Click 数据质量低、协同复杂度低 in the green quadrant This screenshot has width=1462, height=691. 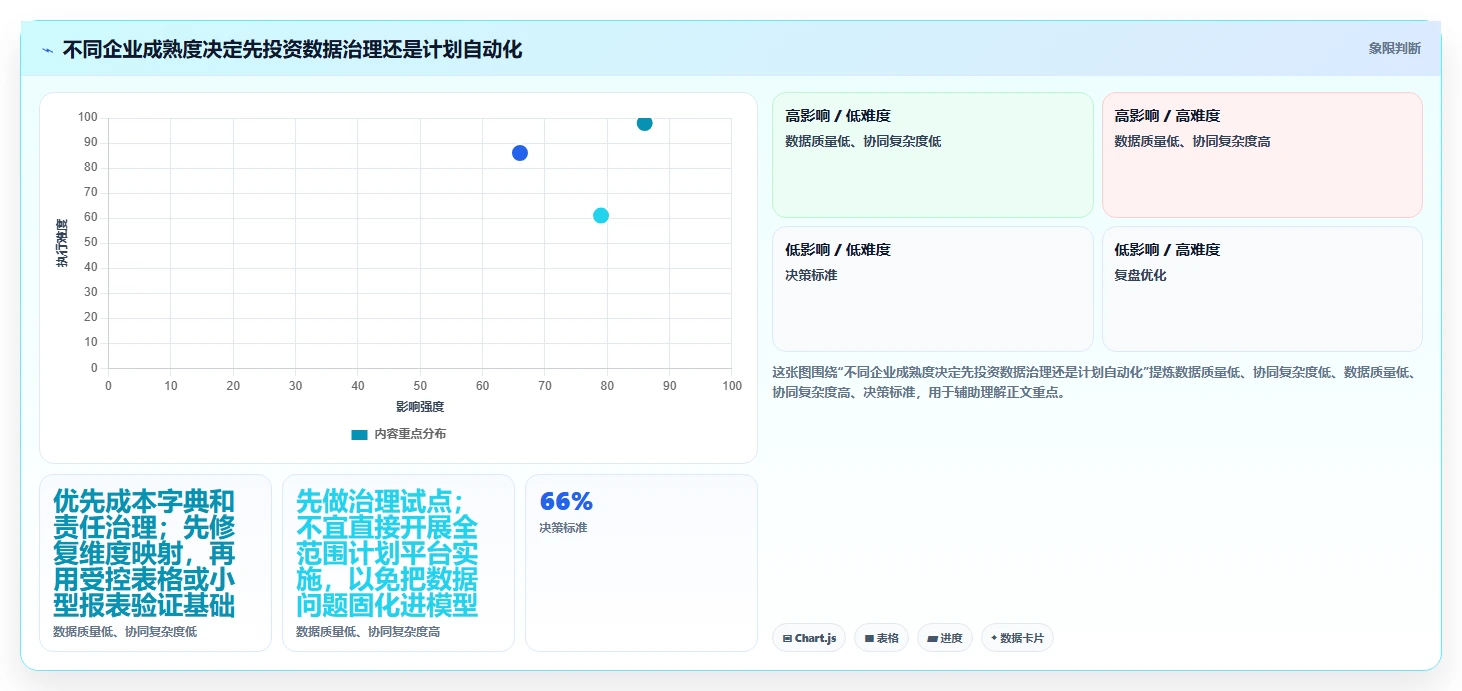click(863, 141)
